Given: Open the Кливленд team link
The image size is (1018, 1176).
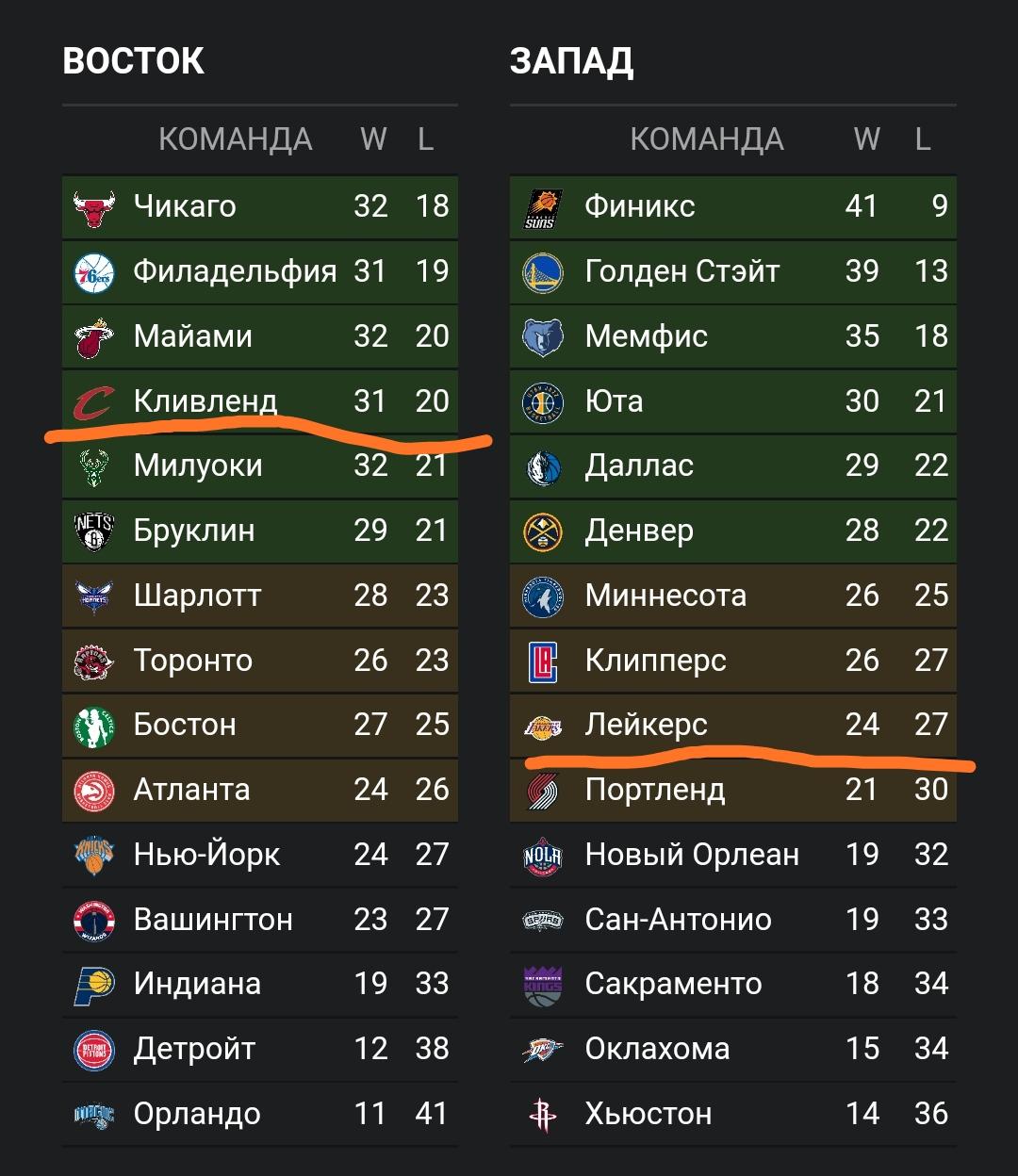Looking at the screenshot, I should 205,401.
